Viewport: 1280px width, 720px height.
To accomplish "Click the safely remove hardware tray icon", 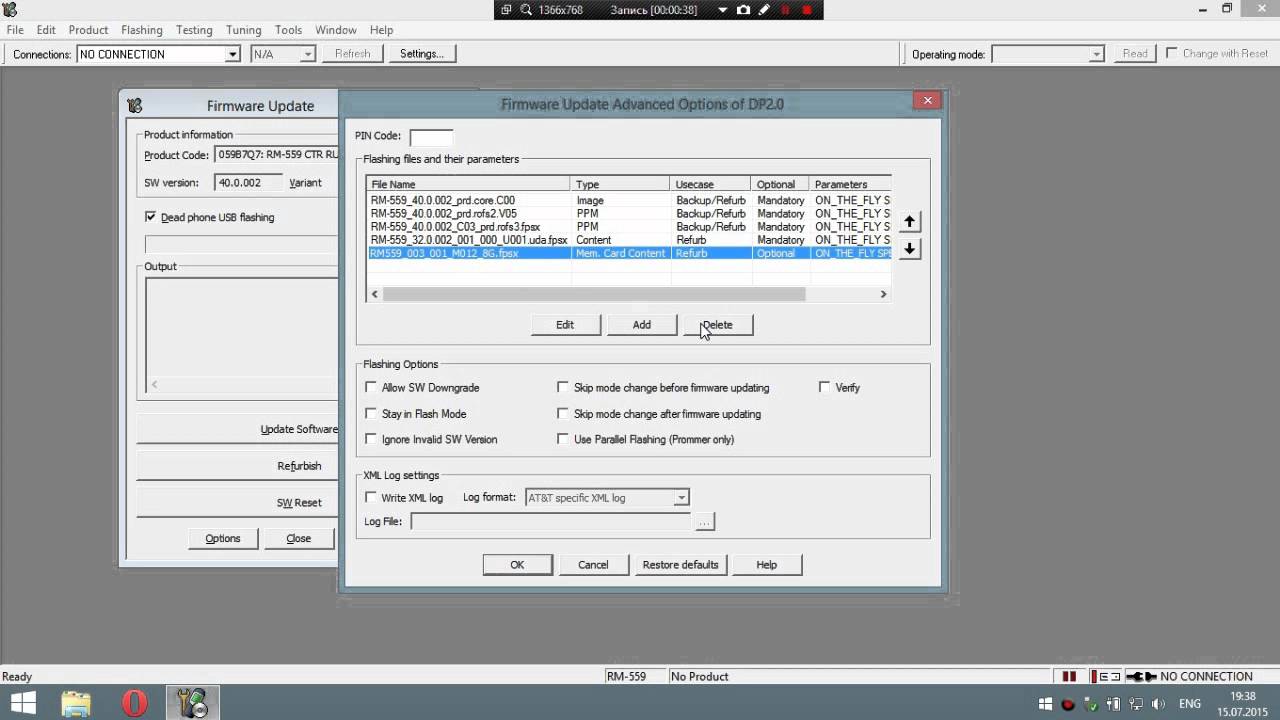I will pos(1091,704).
